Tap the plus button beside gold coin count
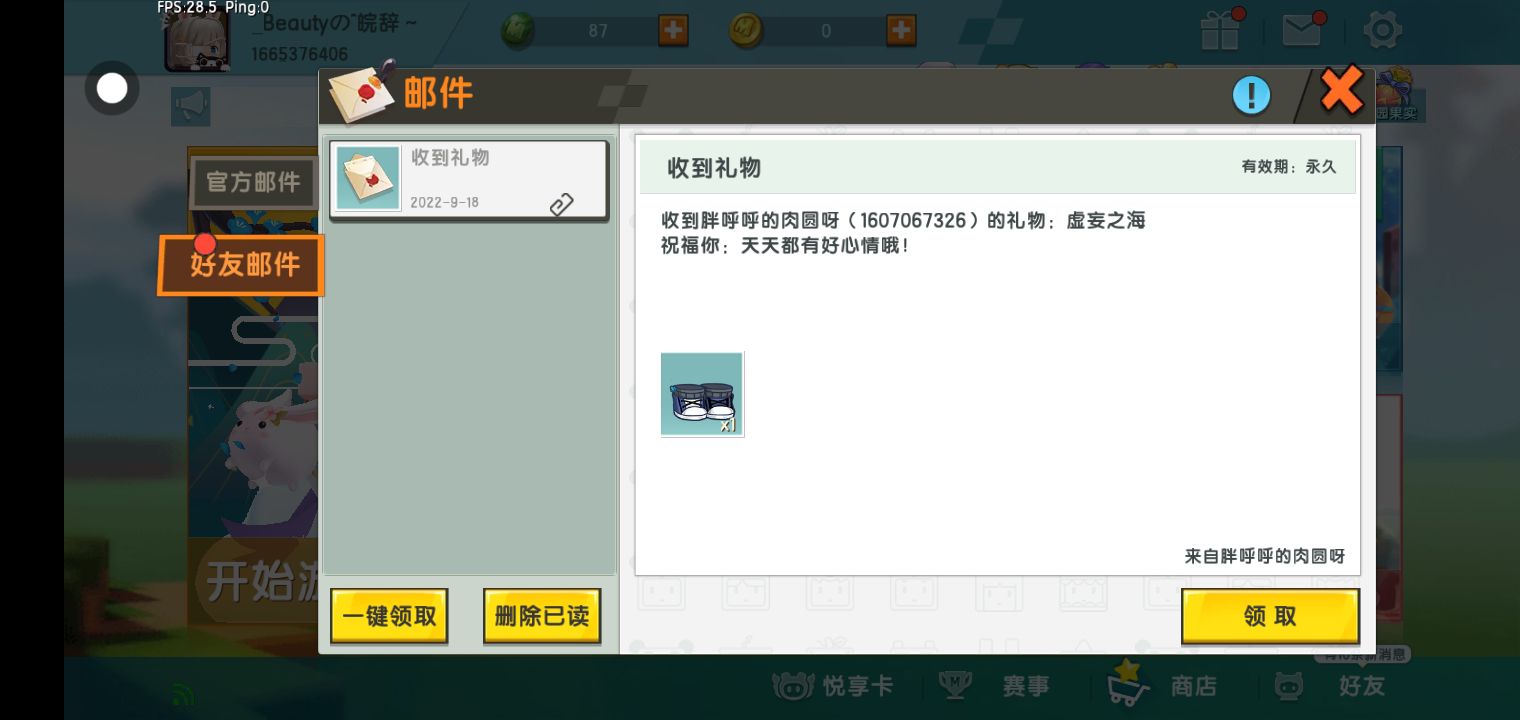 click(x=901, y=30)
